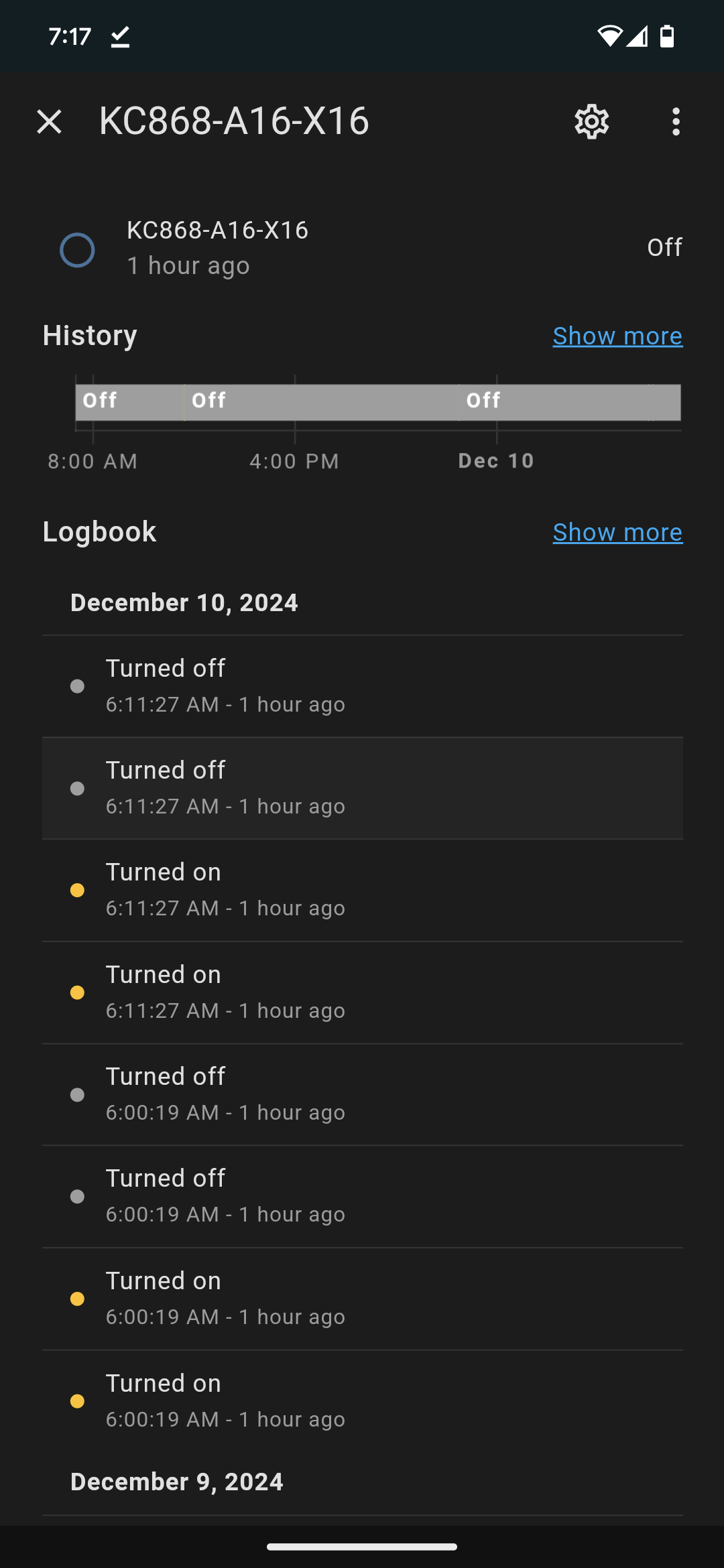Tap the Wi-Fi status bar icon

[609, 36]
